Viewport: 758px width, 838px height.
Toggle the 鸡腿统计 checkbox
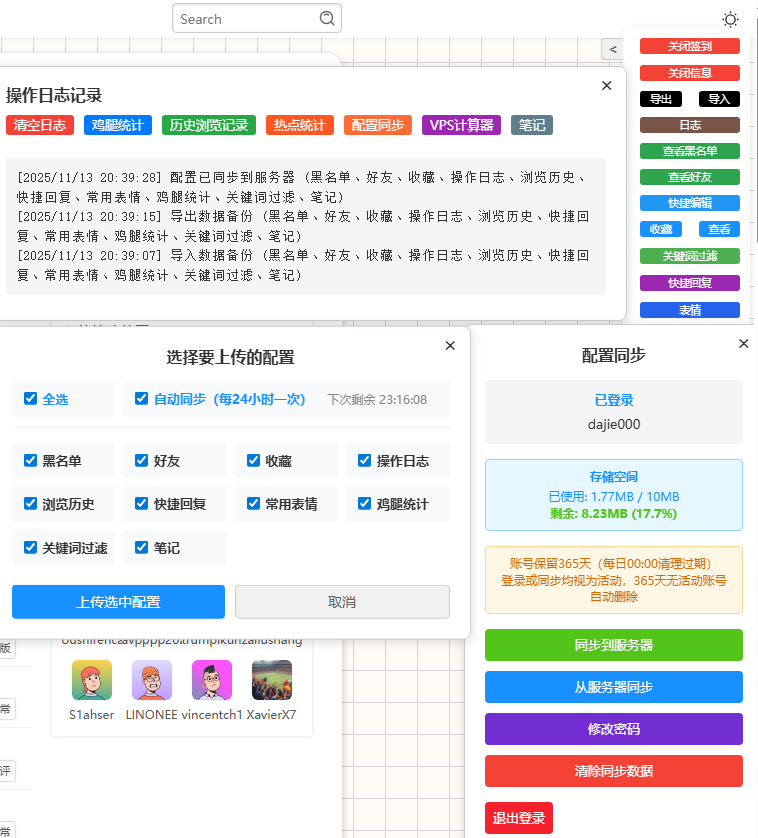pyautogui.click(x=364, y=504)
